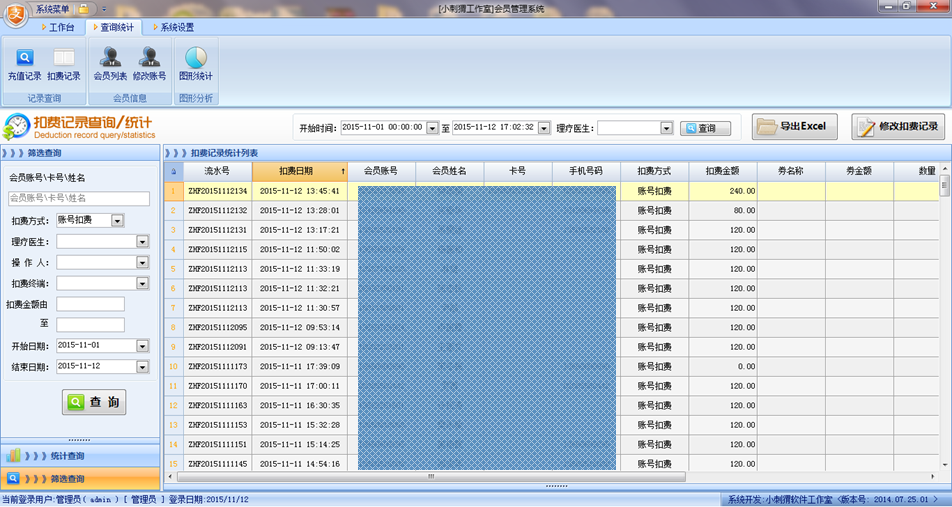Click 扣费金额由 minimum amount field
Viewport: 952px width, 507px height.
coord(90,304)
